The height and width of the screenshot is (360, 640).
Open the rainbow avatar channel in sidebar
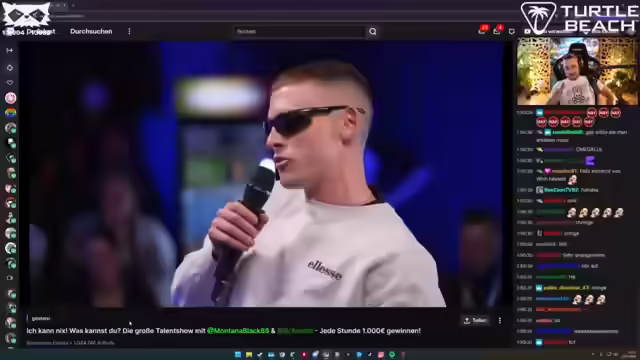11,113
